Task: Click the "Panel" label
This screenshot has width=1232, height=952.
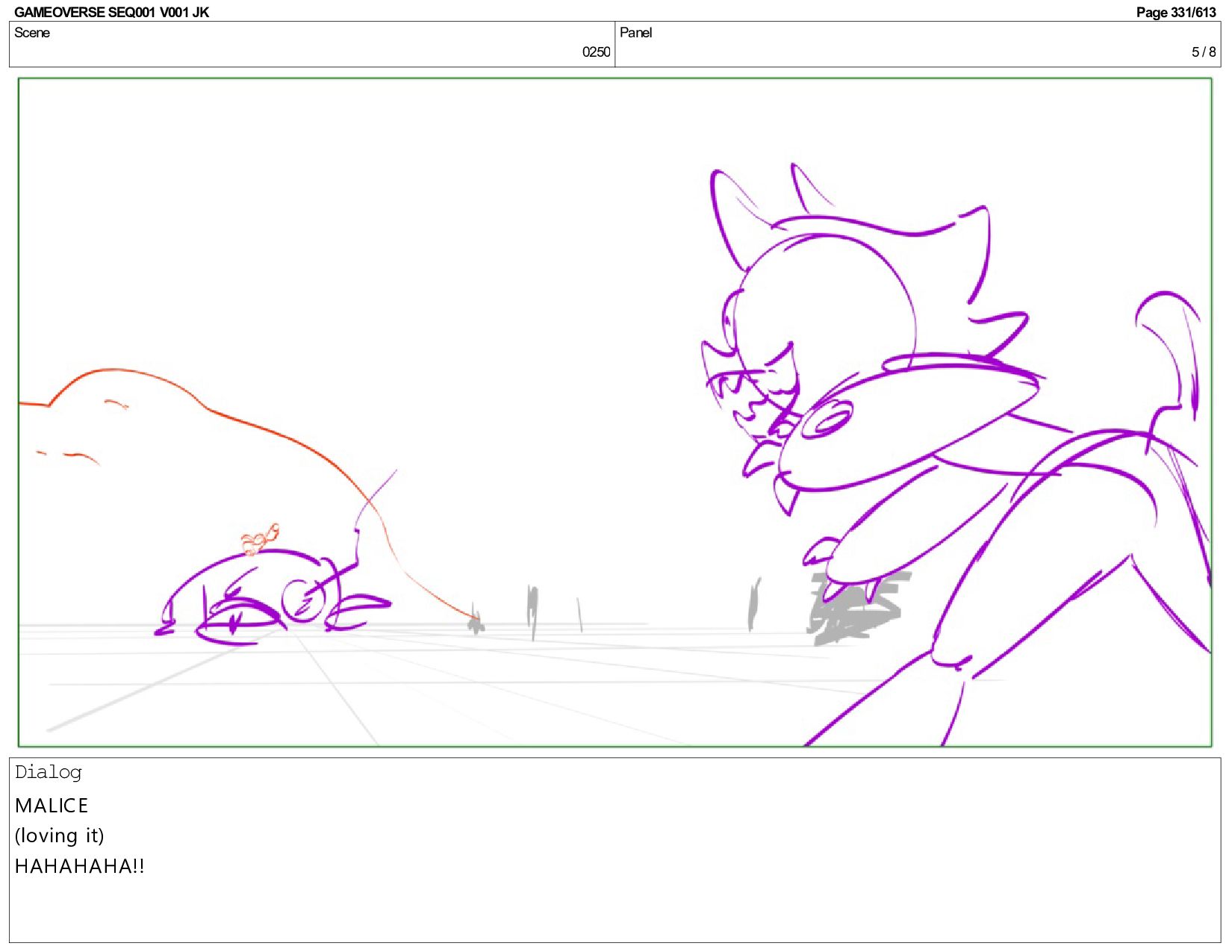Action: [x=635, y=33]
